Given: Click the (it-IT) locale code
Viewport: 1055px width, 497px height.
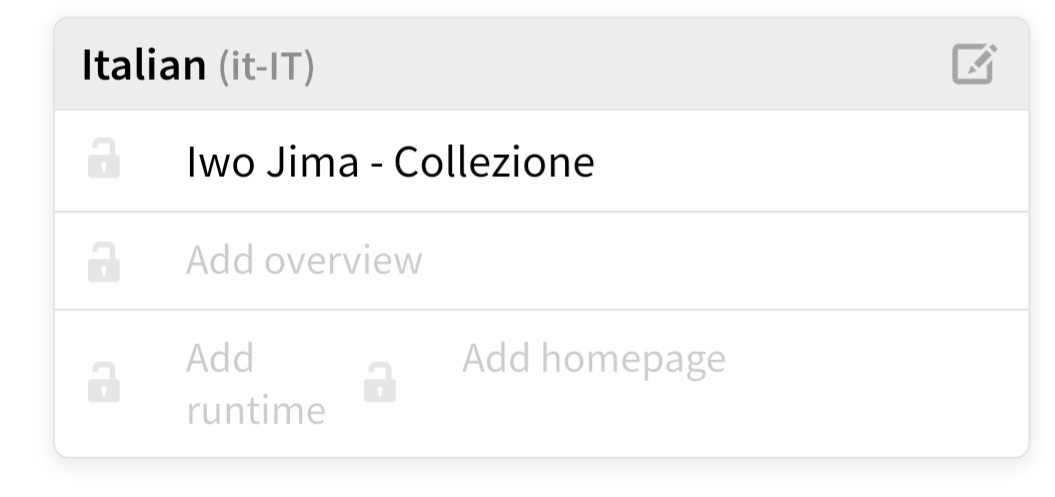Looking at the screenshot, I should pyautogui.click(x=266, y=68).
